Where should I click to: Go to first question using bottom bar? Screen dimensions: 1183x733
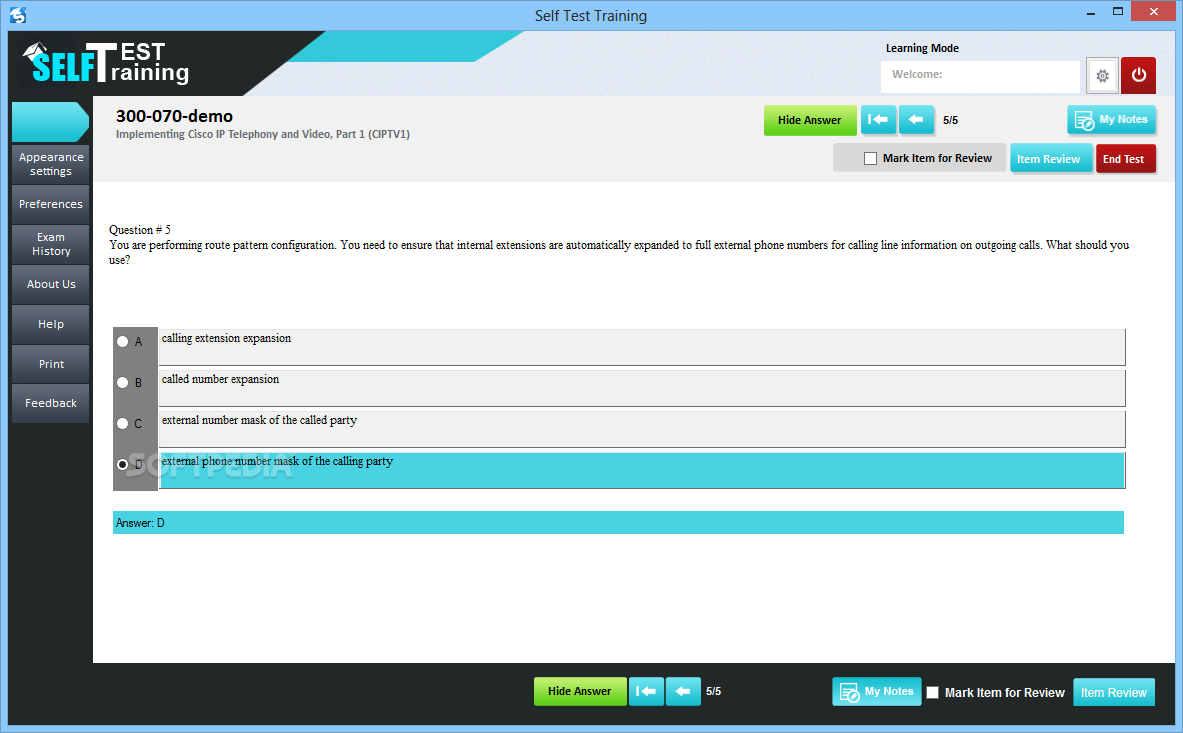pos(646,691)
